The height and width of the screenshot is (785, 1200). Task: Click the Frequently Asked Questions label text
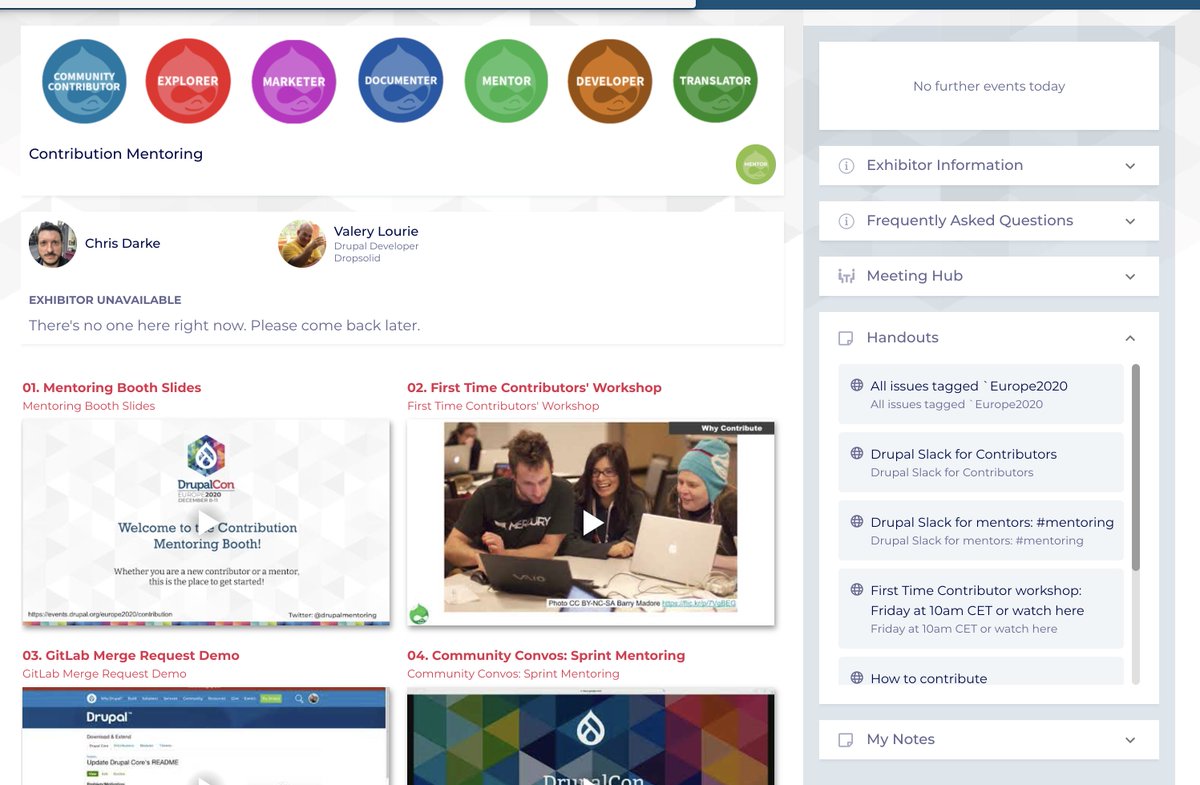point(970,220)
